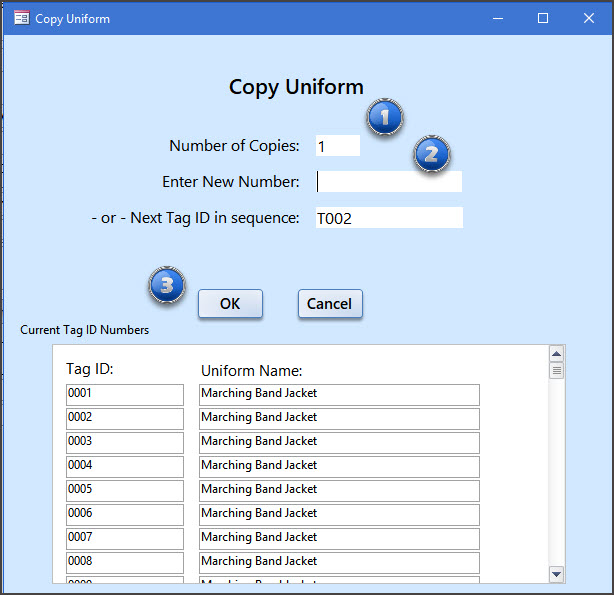Screen dimensions: 614x595
Task: Select Tag ID 0004 field
Action: 125,466
